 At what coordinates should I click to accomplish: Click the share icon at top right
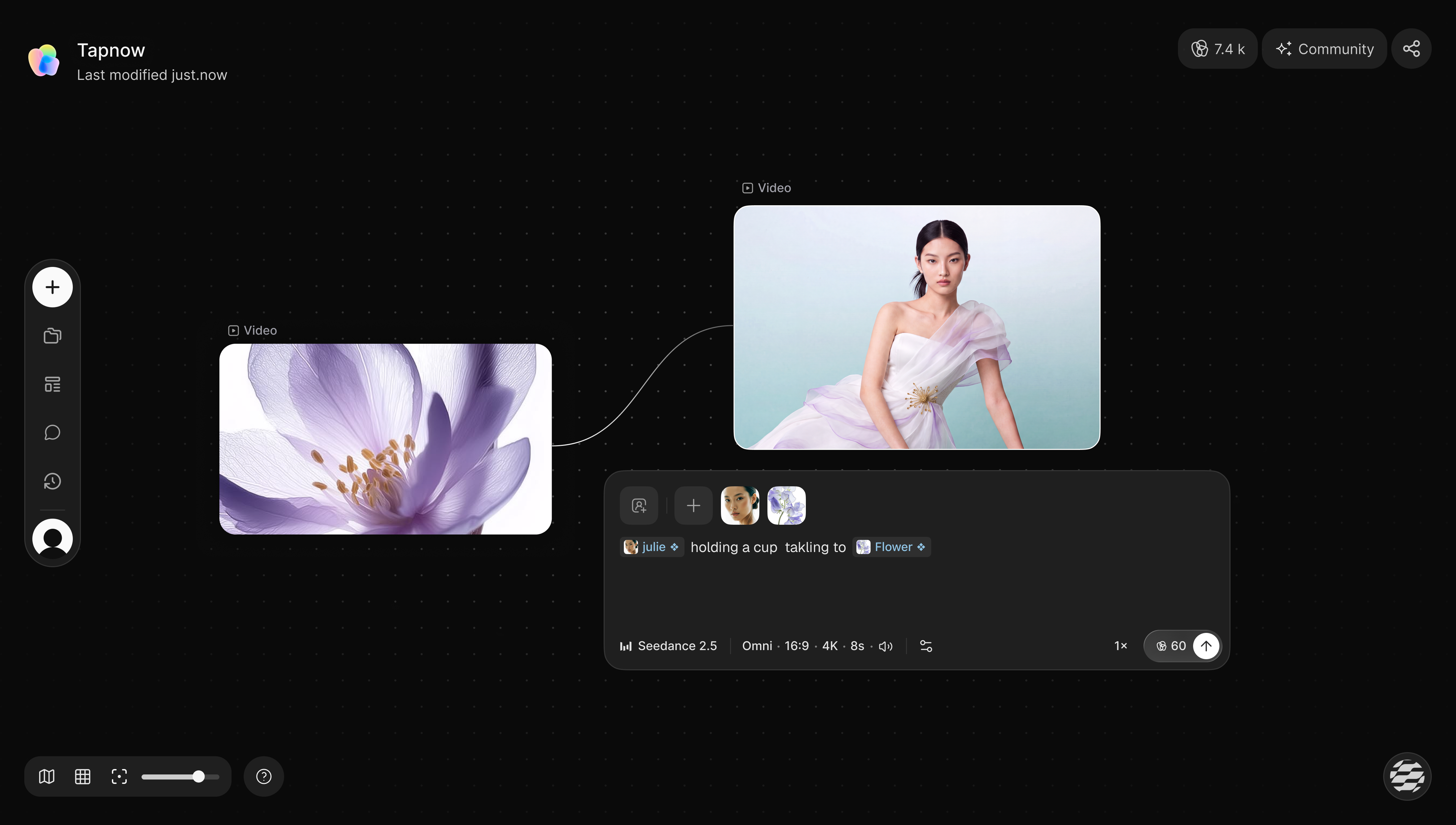coord(1411,49)
